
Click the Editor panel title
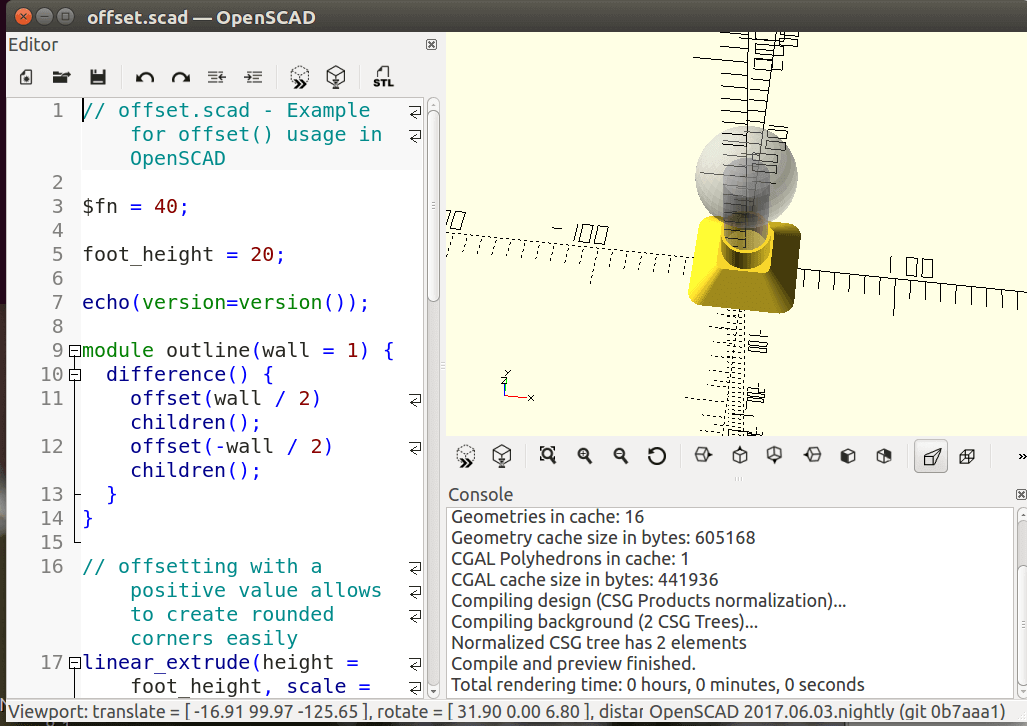[31, 44]
